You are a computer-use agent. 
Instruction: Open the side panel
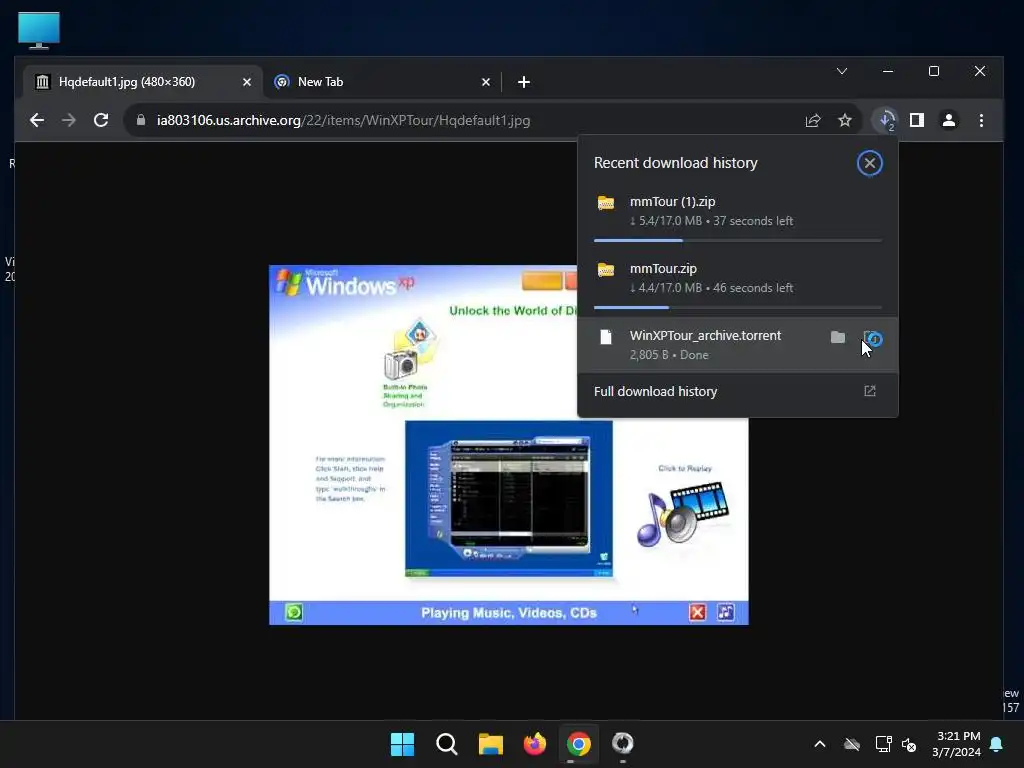pos(917,120)
